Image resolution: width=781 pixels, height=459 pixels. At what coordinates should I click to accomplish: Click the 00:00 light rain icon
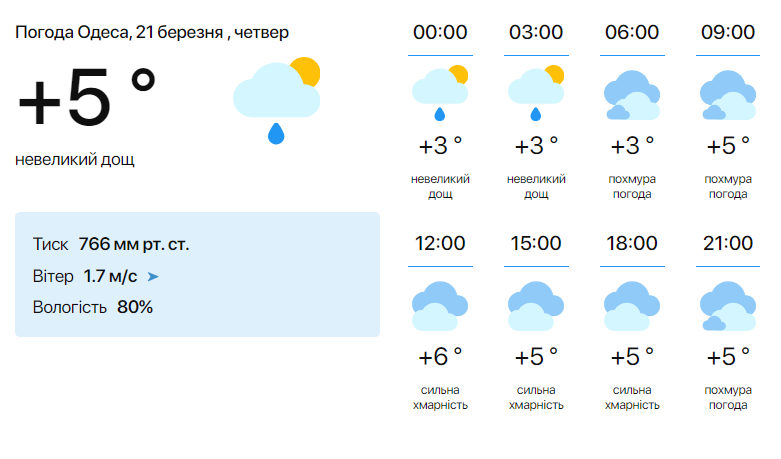pos(440,90)
